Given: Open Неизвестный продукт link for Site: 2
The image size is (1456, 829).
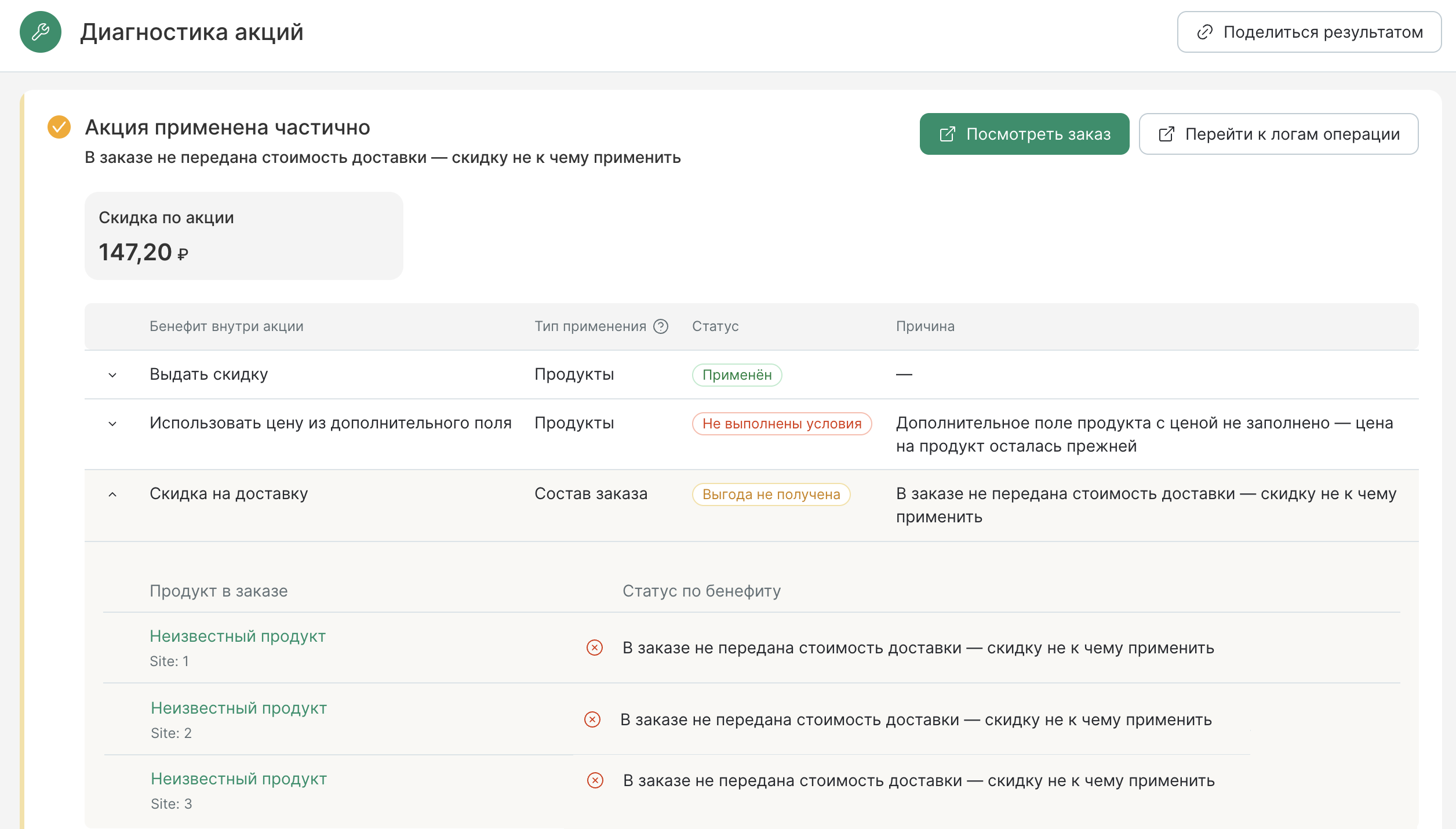Looking at the screenshot, I should click(x=239, y=708).
